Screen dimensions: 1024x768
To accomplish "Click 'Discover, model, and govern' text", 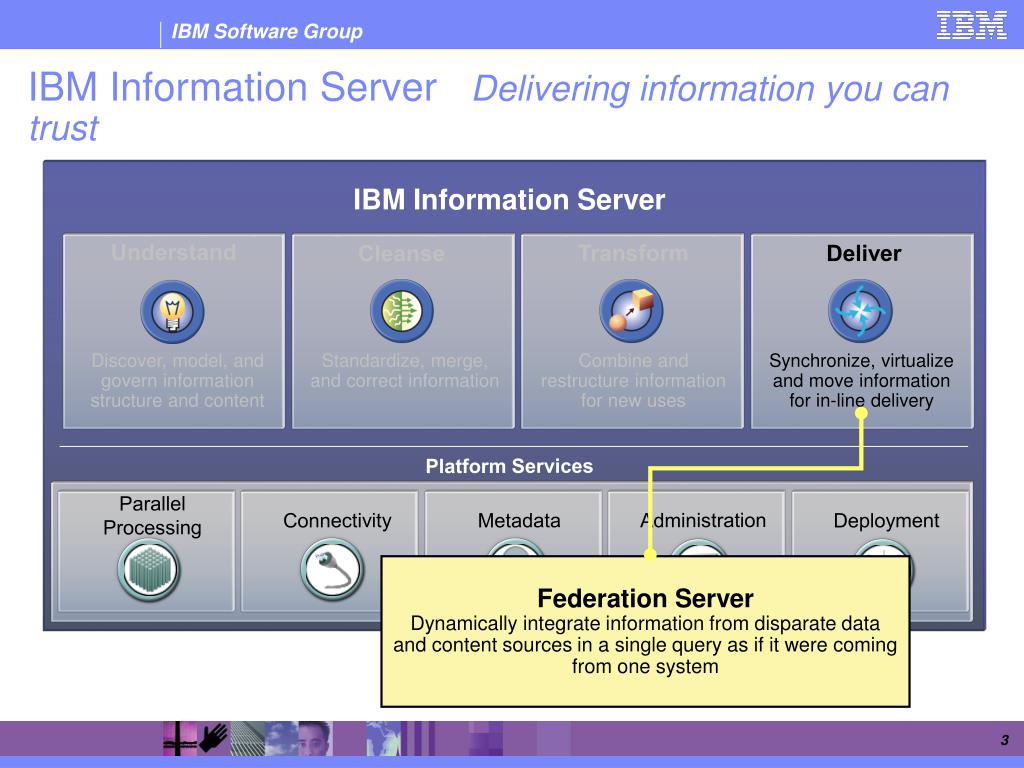I will [x=177, y=380].
